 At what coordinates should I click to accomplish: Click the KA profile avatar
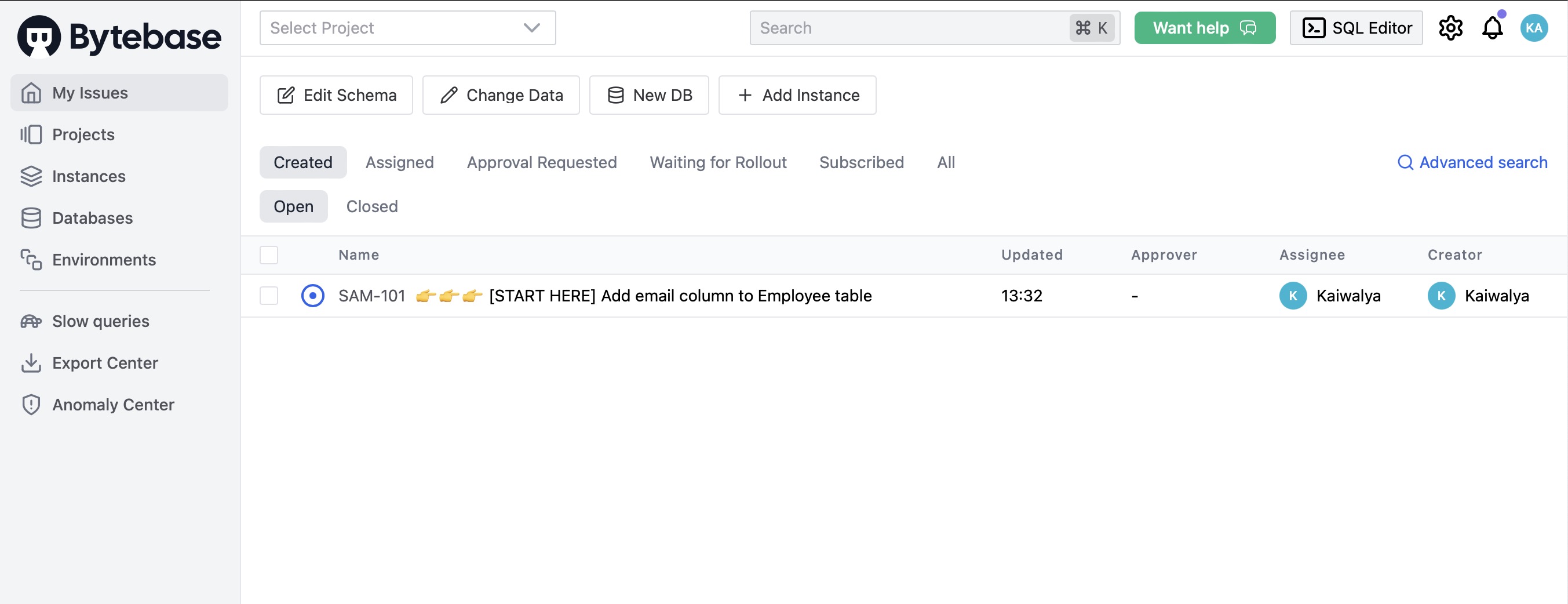(x=1534, y=27)
